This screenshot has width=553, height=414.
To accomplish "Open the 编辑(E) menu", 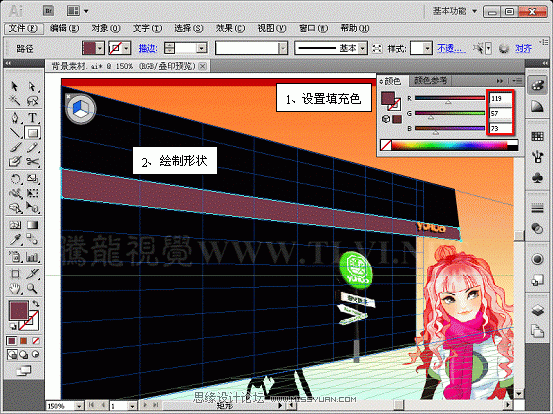I will pos(64,28).
